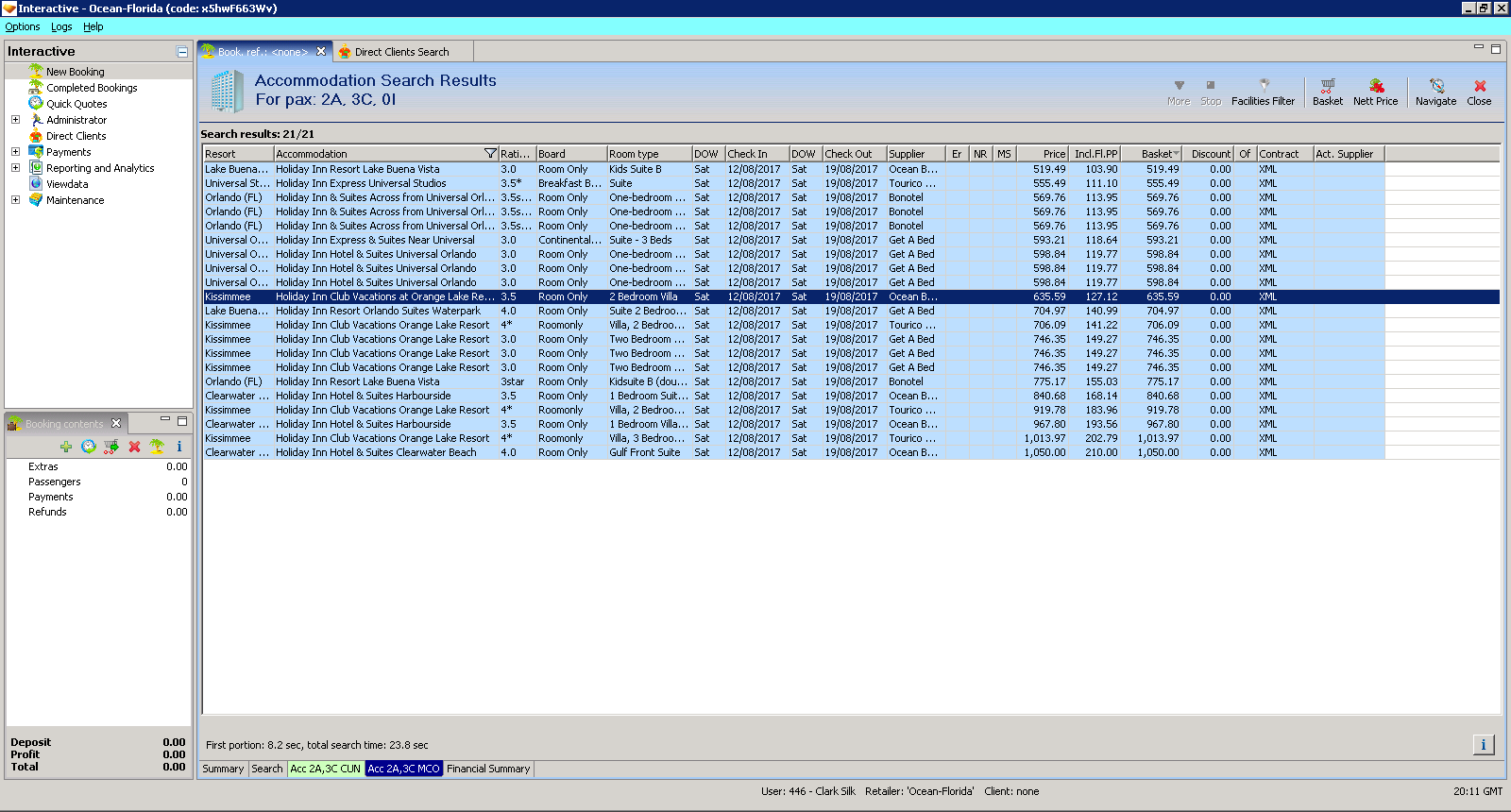The height and width of the screenshot is (812, 1511).
Task: Close the Book. ref. <none> tab
Action: pyautogui.click(x=321, y=51)
